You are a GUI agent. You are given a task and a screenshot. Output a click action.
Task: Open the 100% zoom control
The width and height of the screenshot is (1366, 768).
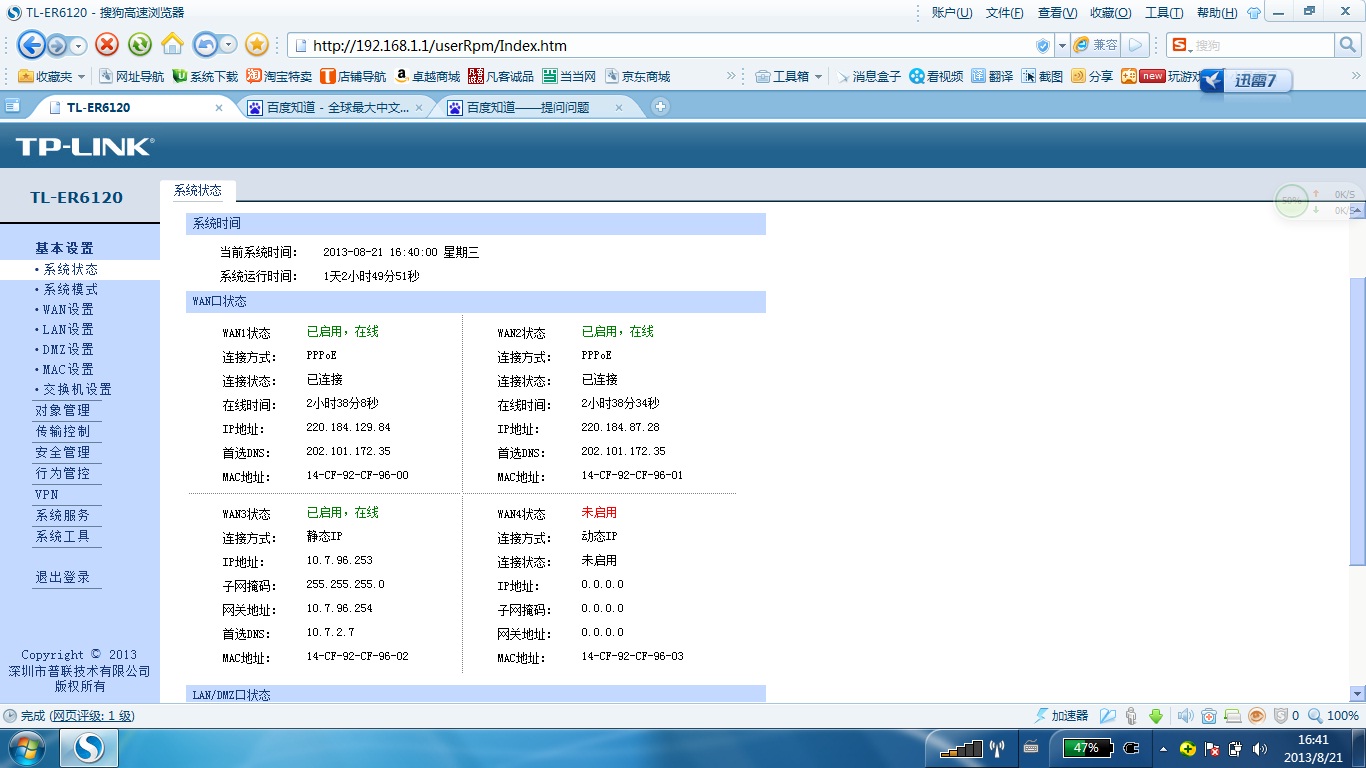click(1334, 716)
